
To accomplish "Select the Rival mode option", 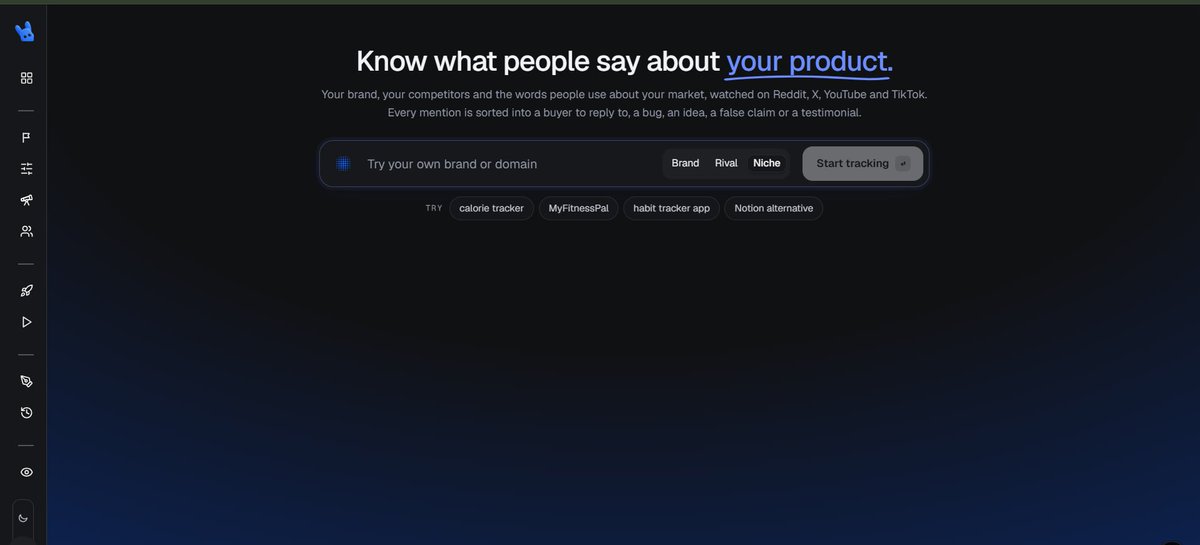I will point(726,163).
